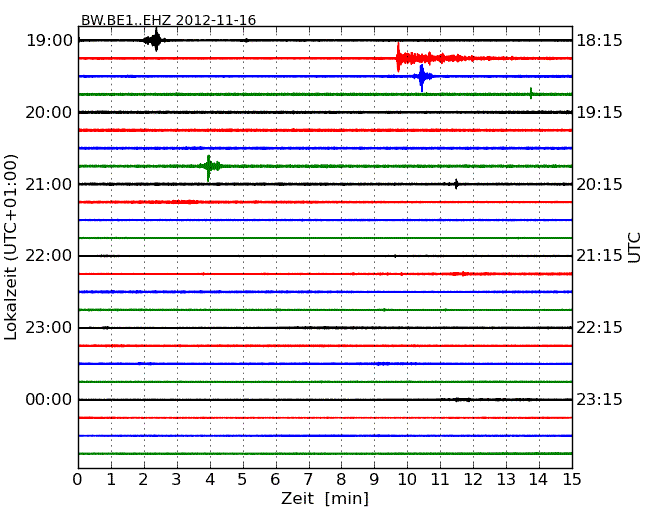Click x-axis tick label 15
This screenshot has height=520, width=650.
[572, 480]
